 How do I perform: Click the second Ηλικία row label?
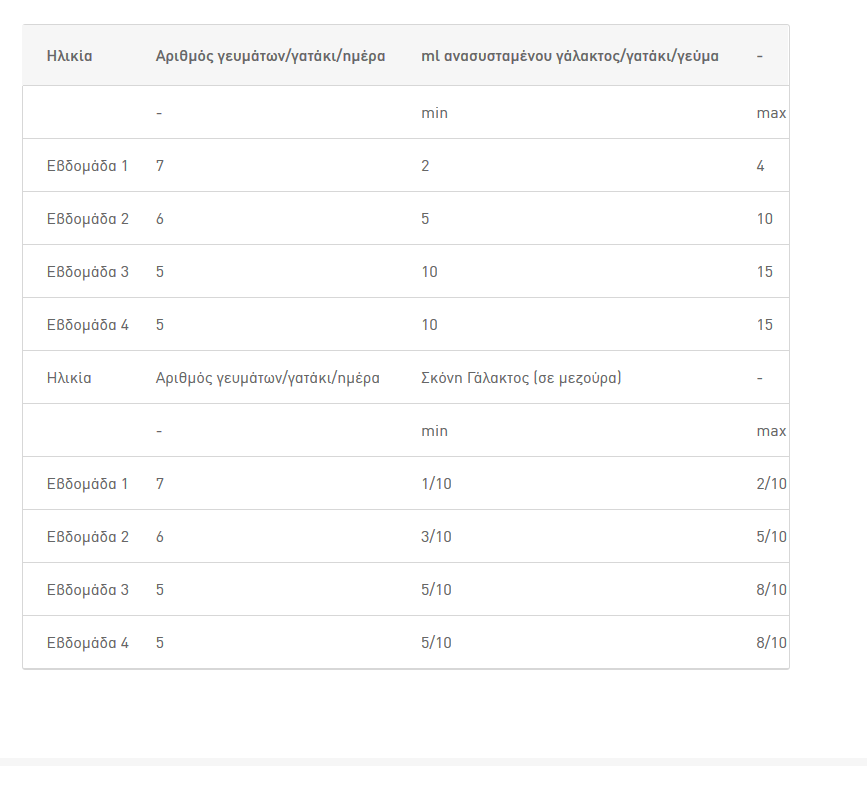pos(69,378)
